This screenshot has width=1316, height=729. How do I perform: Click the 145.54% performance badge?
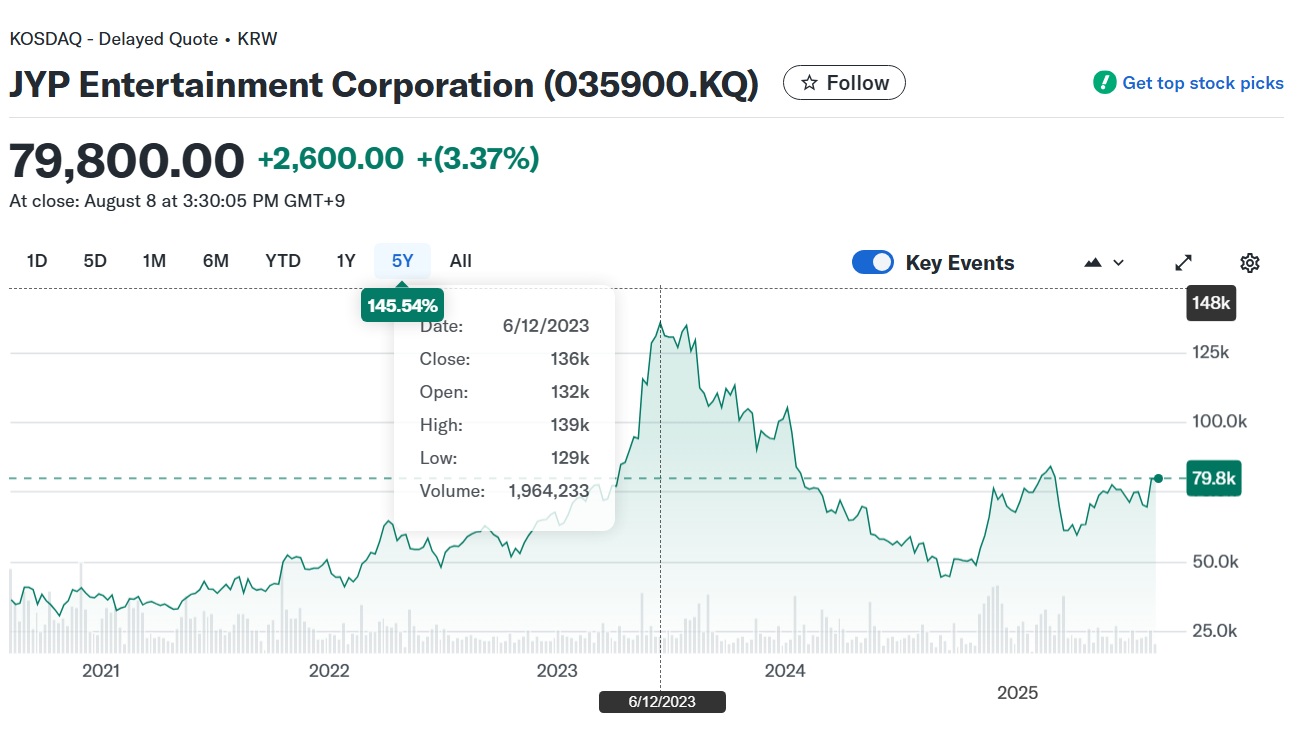(x=402, y=305)
